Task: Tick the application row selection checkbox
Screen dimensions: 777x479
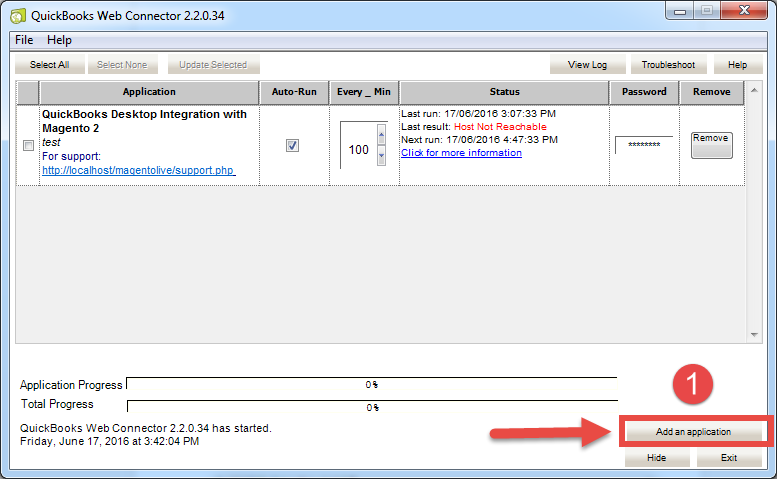Action: point(28,145)
